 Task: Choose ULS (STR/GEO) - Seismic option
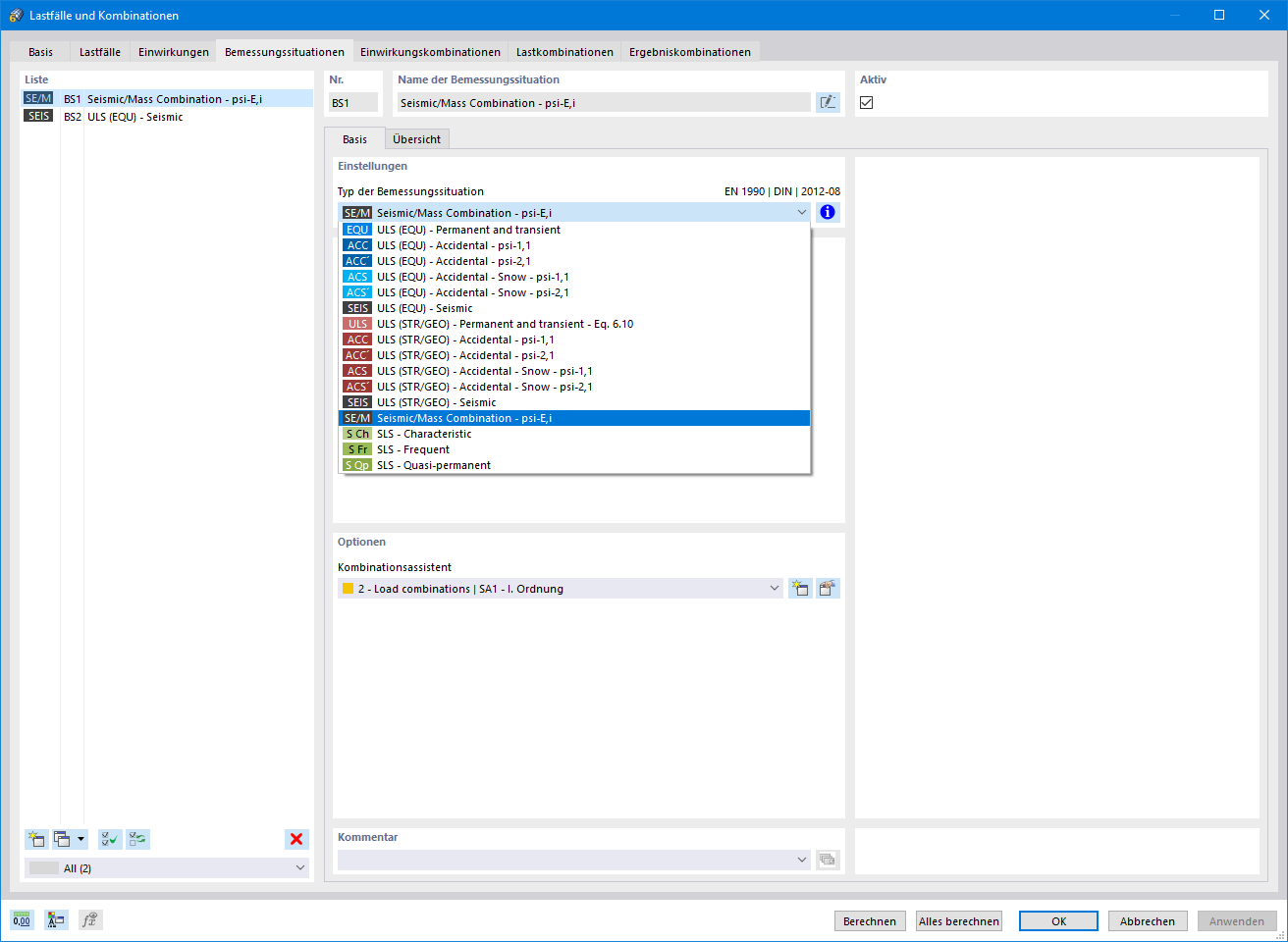(x=575, y=402)
